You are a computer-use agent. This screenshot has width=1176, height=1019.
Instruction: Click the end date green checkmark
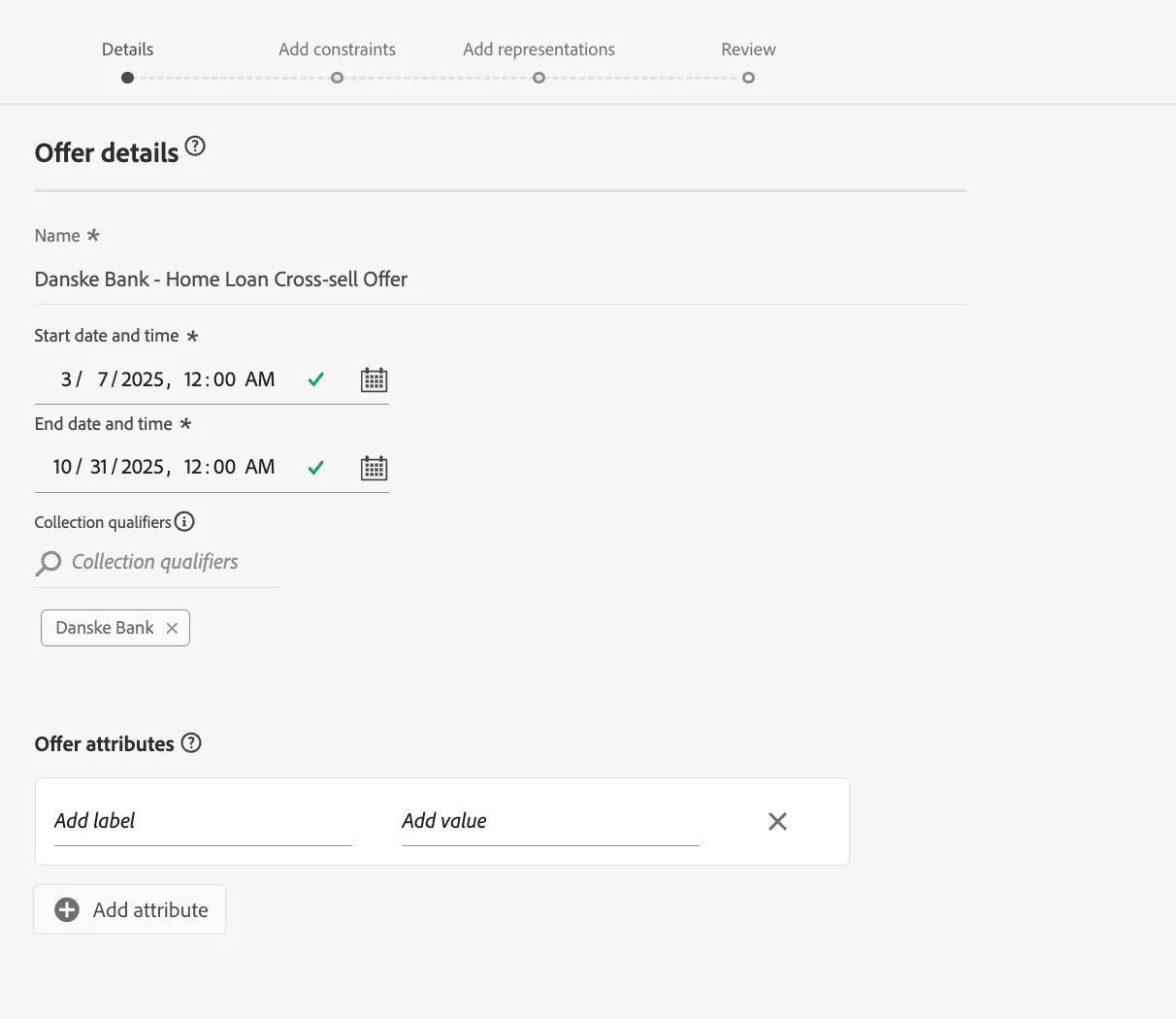coord(315,468)
